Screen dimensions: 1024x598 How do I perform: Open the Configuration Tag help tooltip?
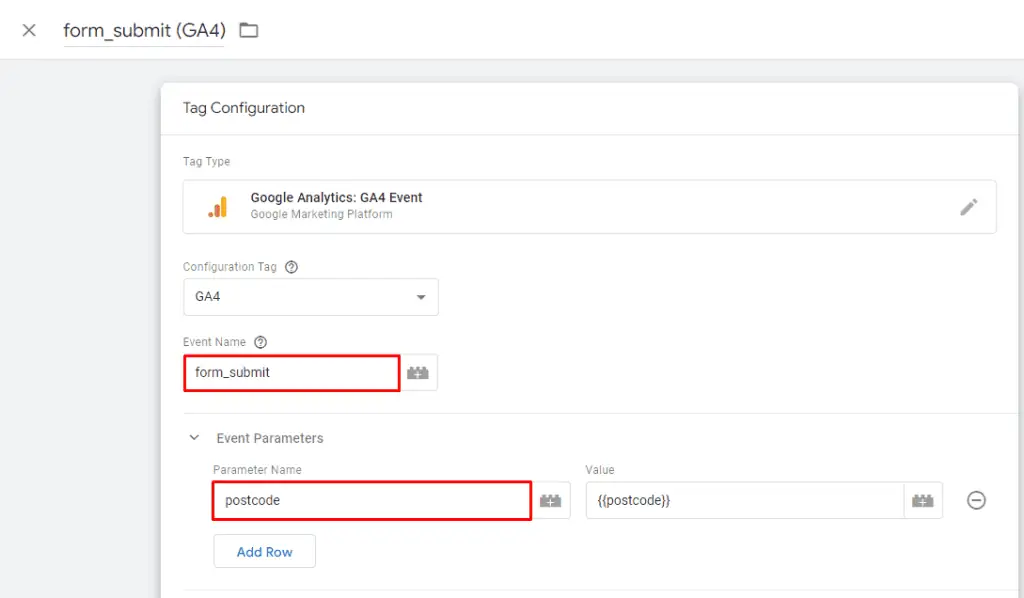point(290,266)
